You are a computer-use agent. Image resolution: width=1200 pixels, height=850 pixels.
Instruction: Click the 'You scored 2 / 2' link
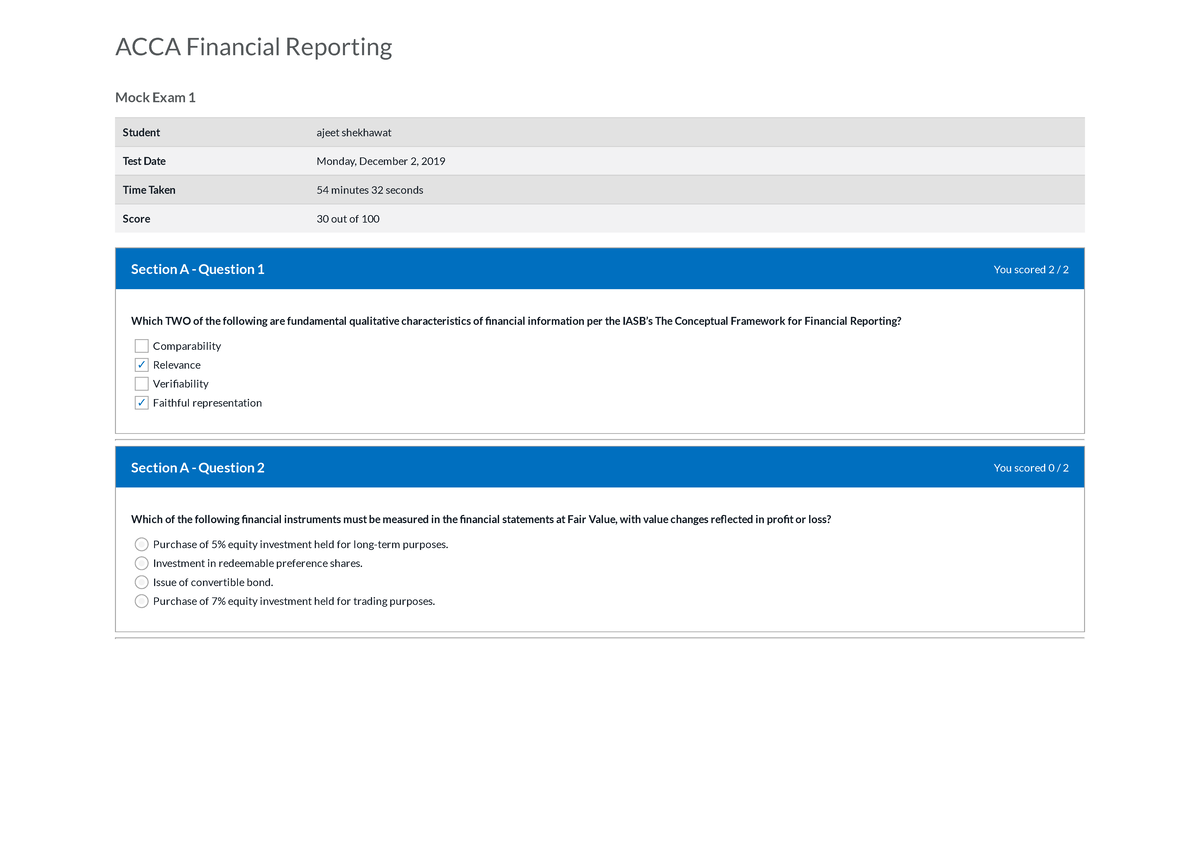click(x=1031, y=268)
